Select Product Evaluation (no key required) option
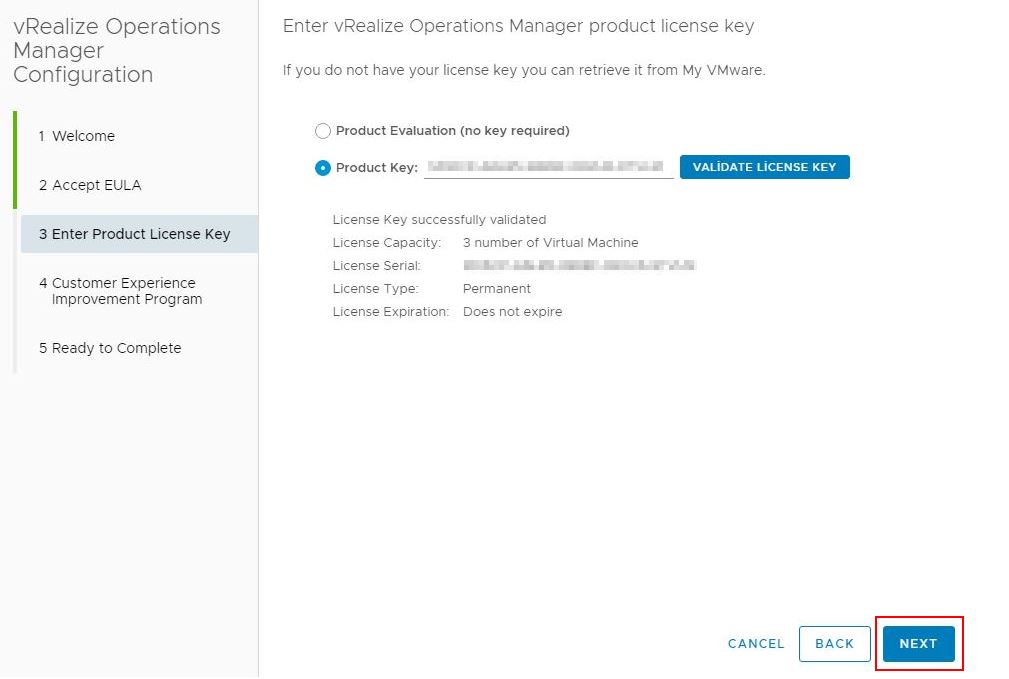 click(322, 131)
